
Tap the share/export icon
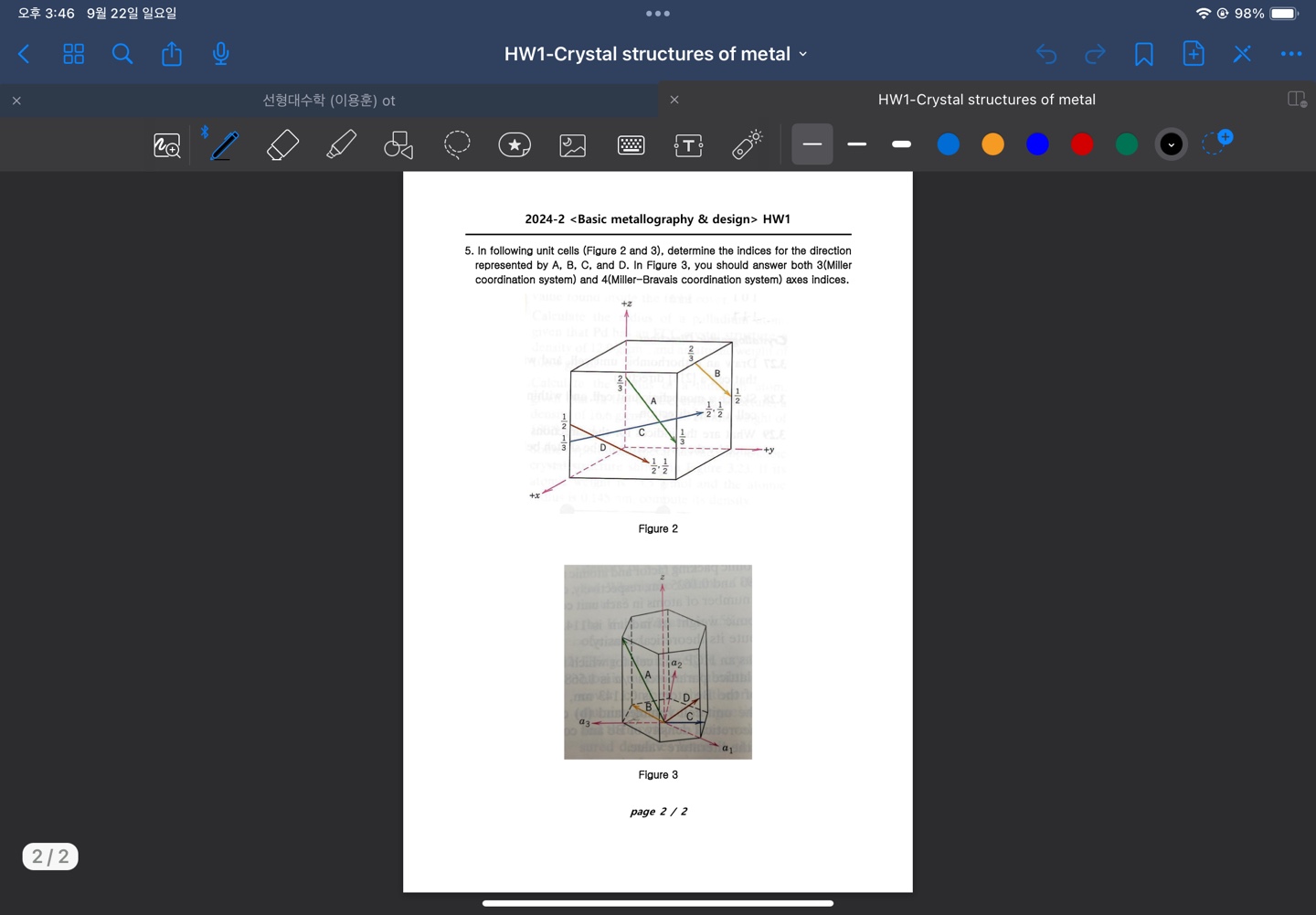click(x=172, y=54)
